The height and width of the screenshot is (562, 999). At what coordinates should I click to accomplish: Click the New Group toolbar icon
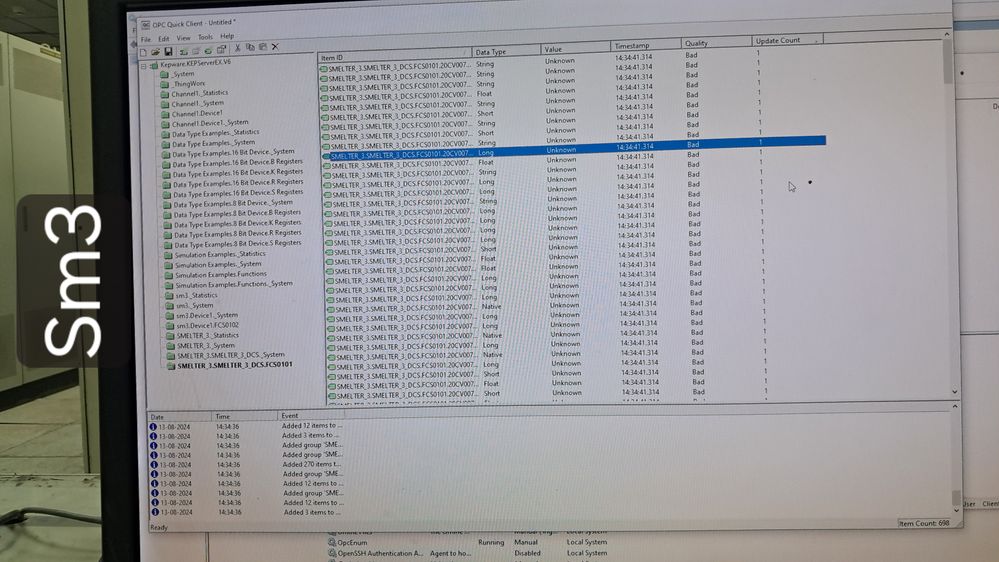(x=196, y=50)
